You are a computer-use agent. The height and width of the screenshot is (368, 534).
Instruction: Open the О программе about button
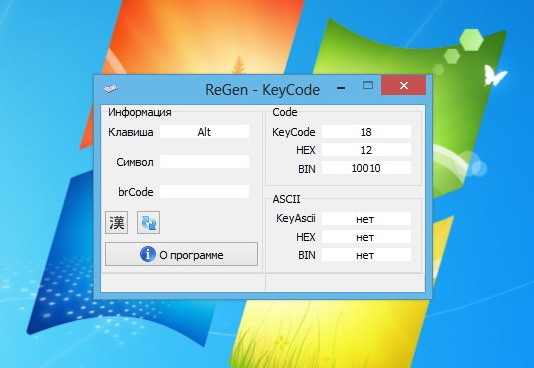[181, 254]
